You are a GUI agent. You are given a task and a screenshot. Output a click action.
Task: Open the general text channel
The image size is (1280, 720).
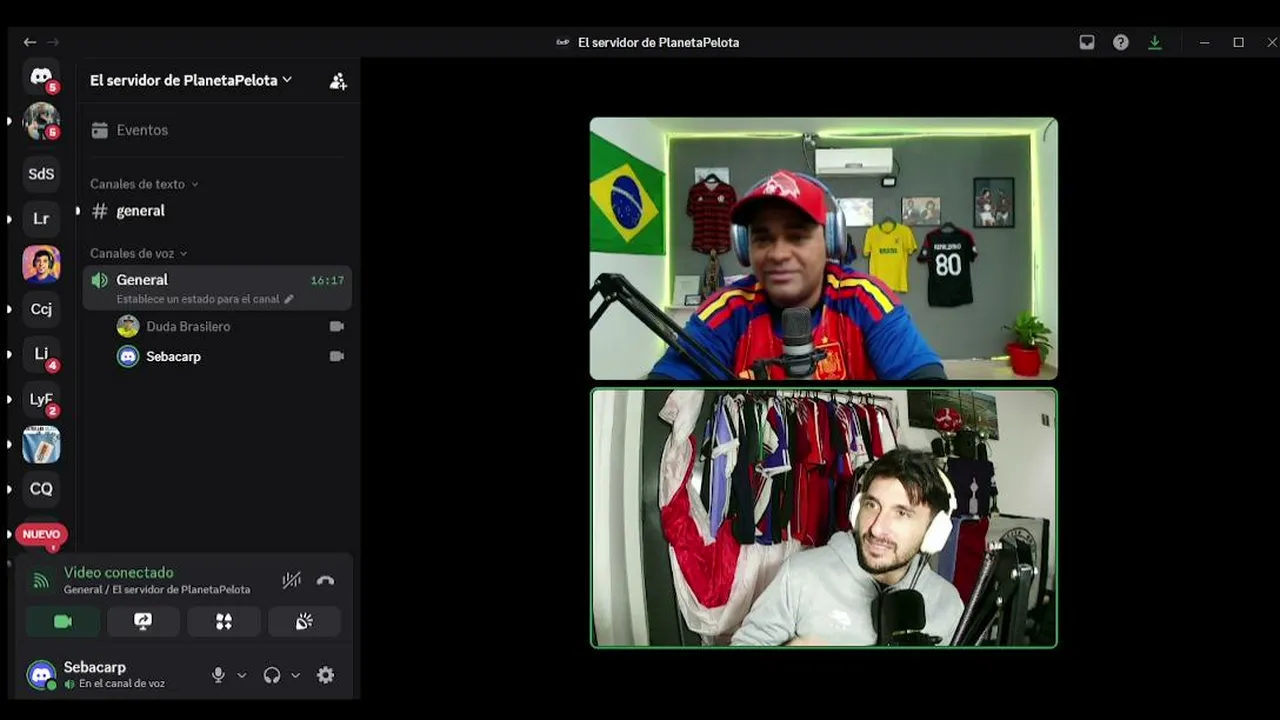click(217, 211)
